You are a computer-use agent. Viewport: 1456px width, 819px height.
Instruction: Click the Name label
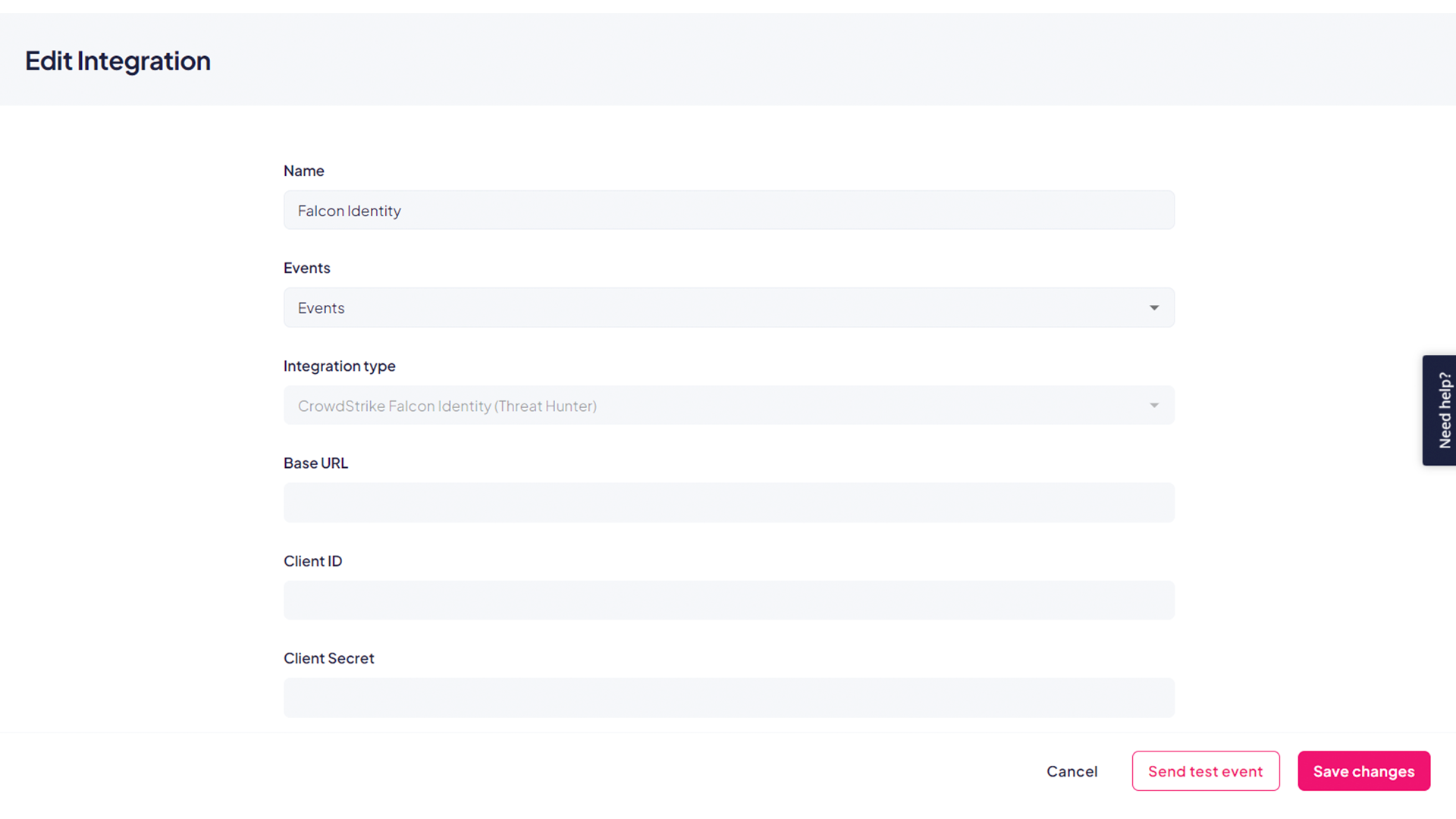pyautogui.click(x=304, y=171)
